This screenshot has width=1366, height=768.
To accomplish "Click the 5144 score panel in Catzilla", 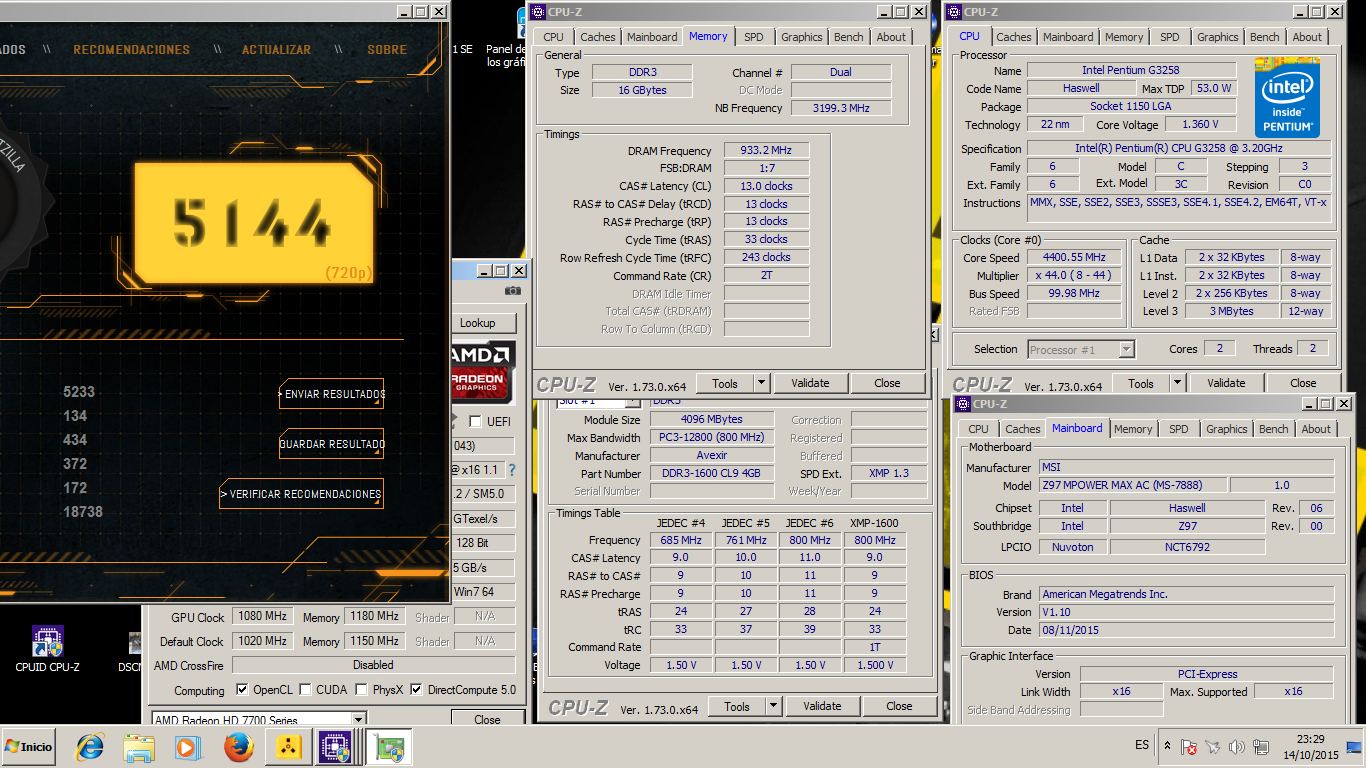I will coord(253,223).
